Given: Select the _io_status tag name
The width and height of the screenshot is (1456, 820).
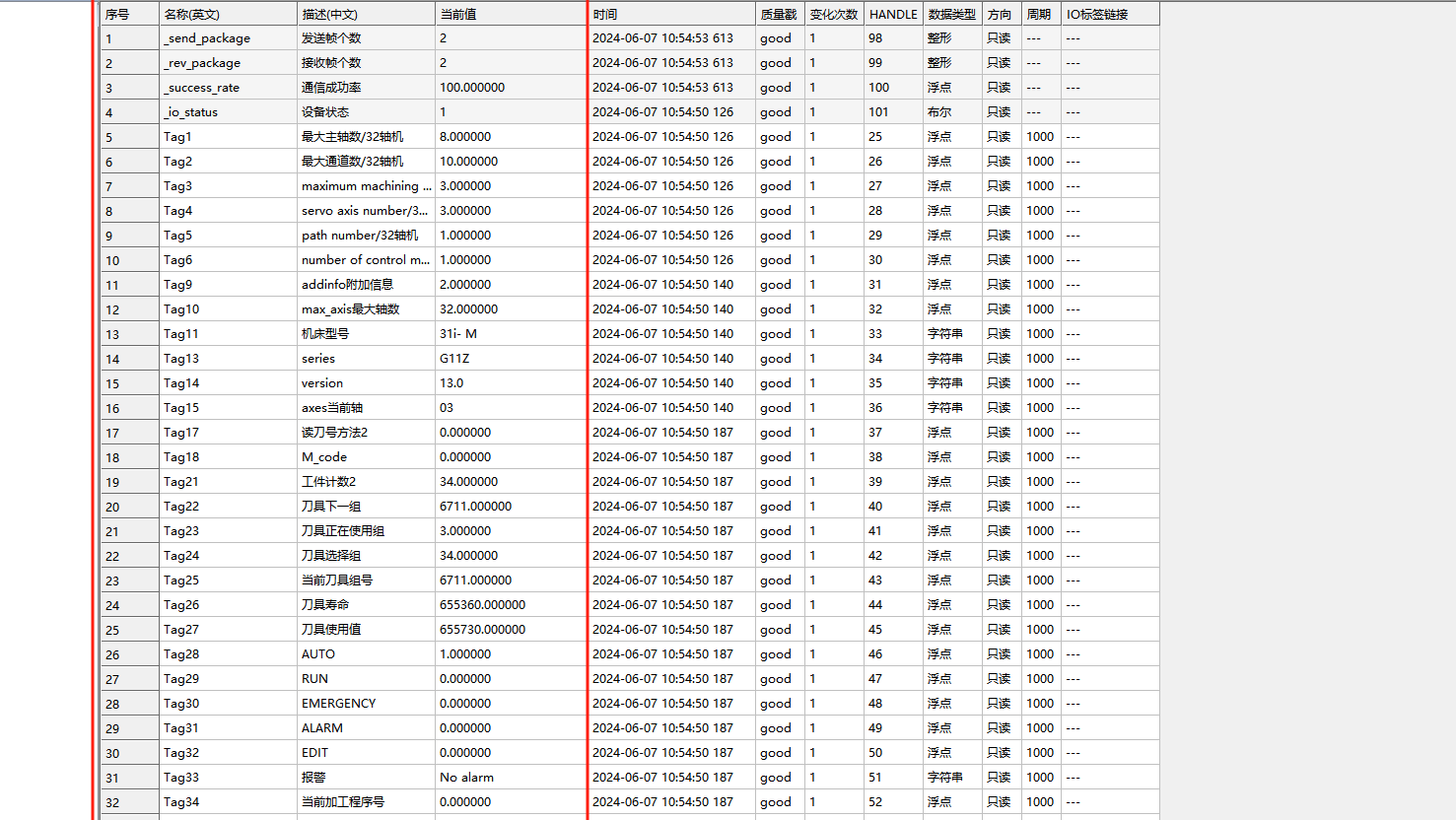Looking at the screenshot, I should [228, 111].
